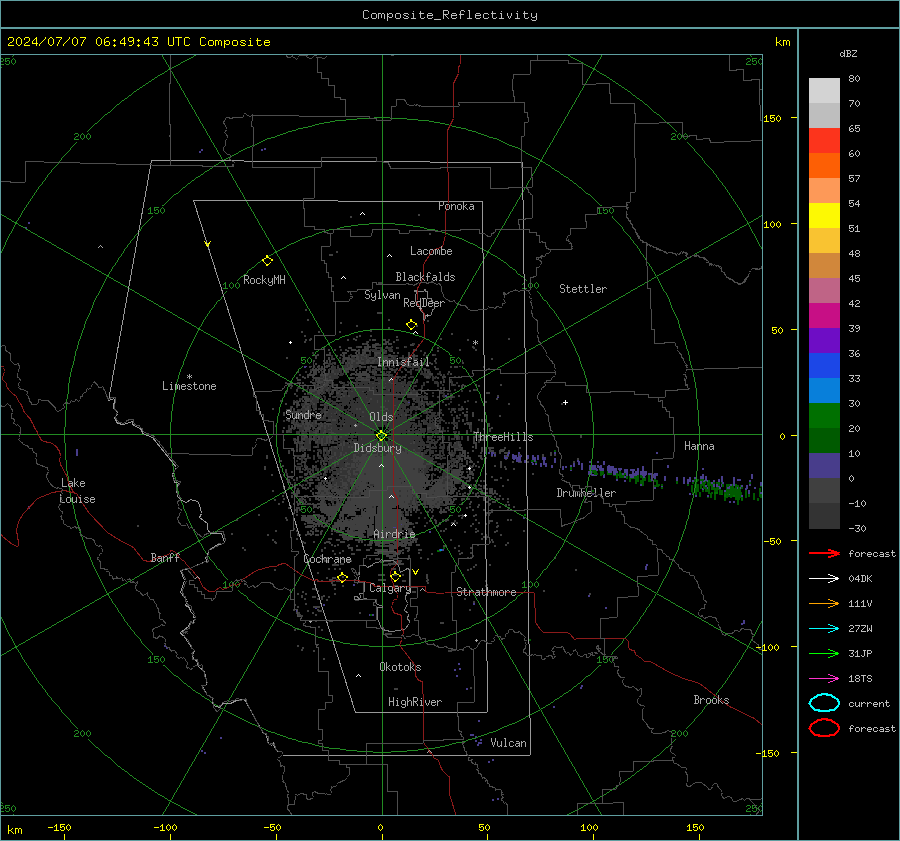Screen dimensions: 900x841
Task: Click the Banff label
Action: (x=165, y=557)
